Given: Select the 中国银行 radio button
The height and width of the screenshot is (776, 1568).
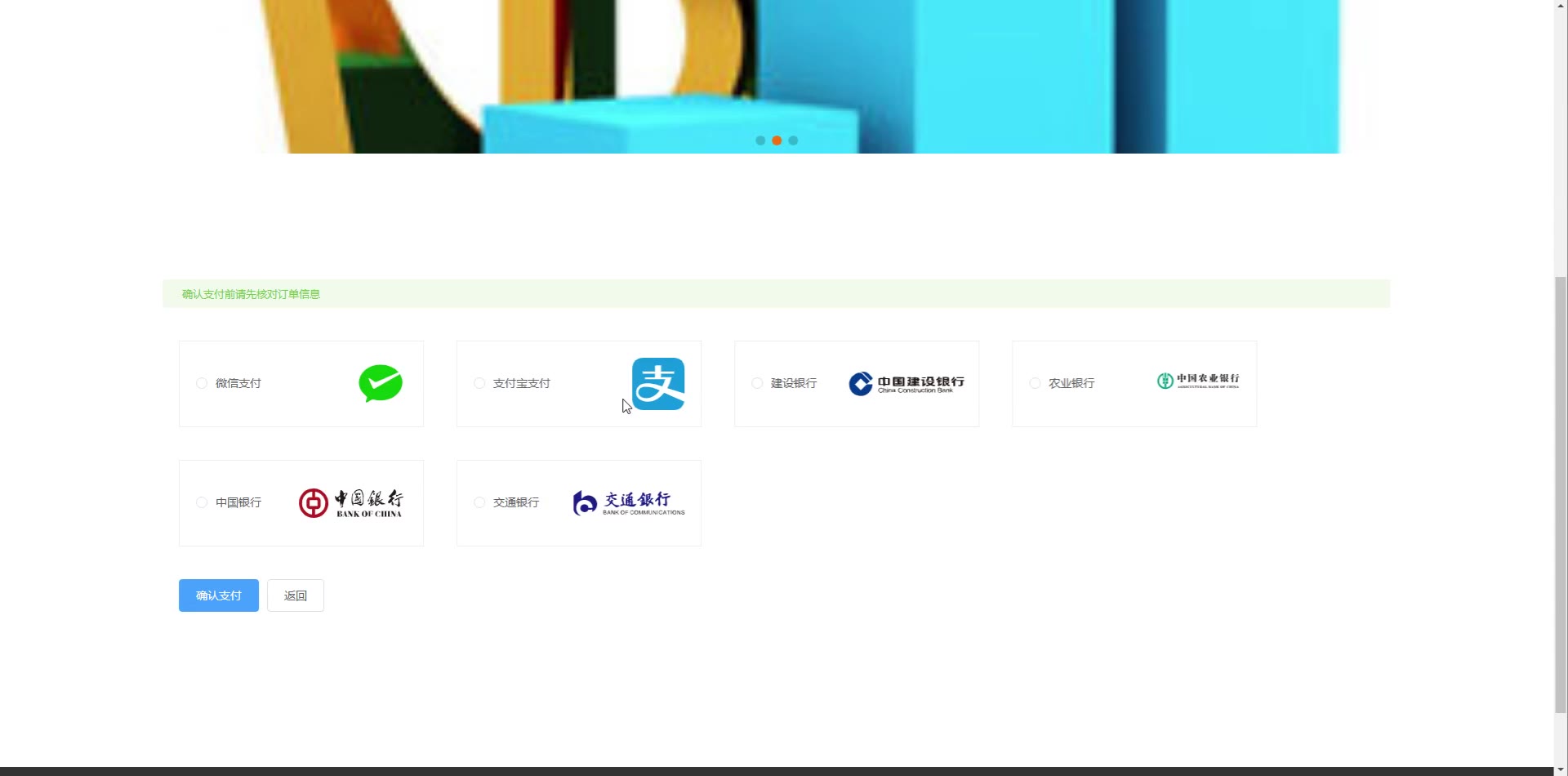Looking at the screenshot, I should 202,502.
